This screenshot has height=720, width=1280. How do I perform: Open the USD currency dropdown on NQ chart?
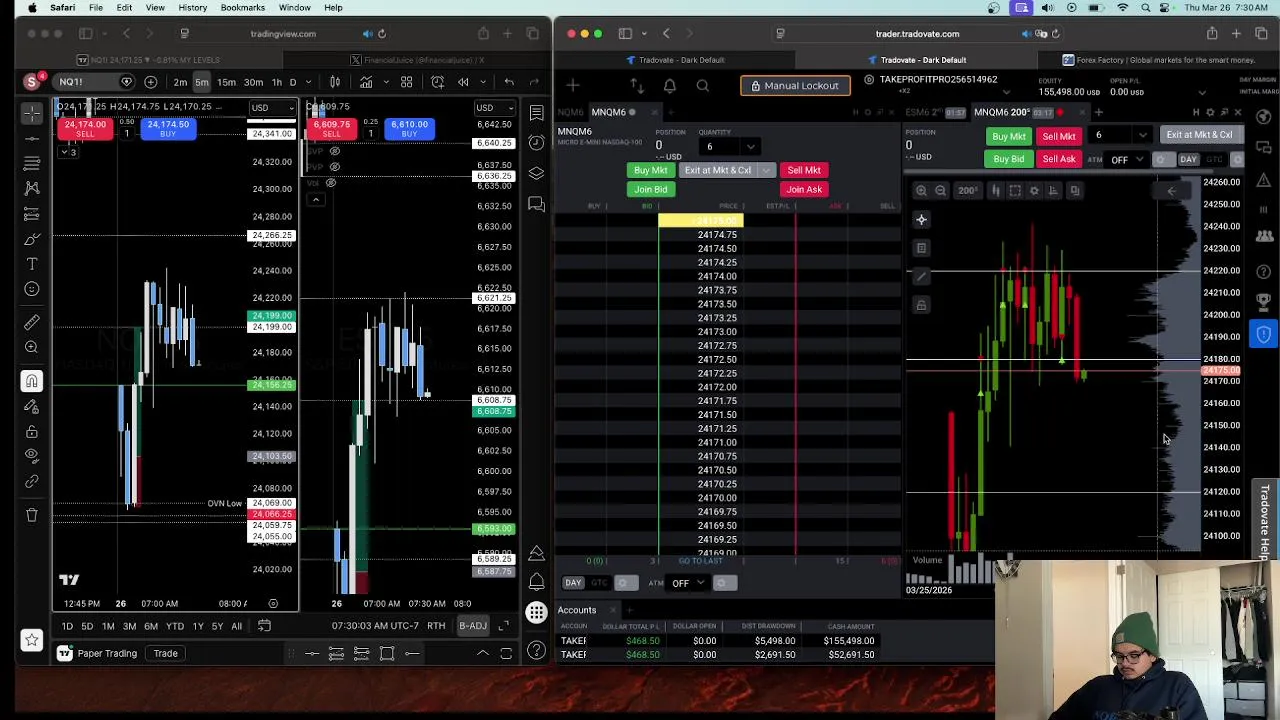pyautogui.click(x=272, y=108)
